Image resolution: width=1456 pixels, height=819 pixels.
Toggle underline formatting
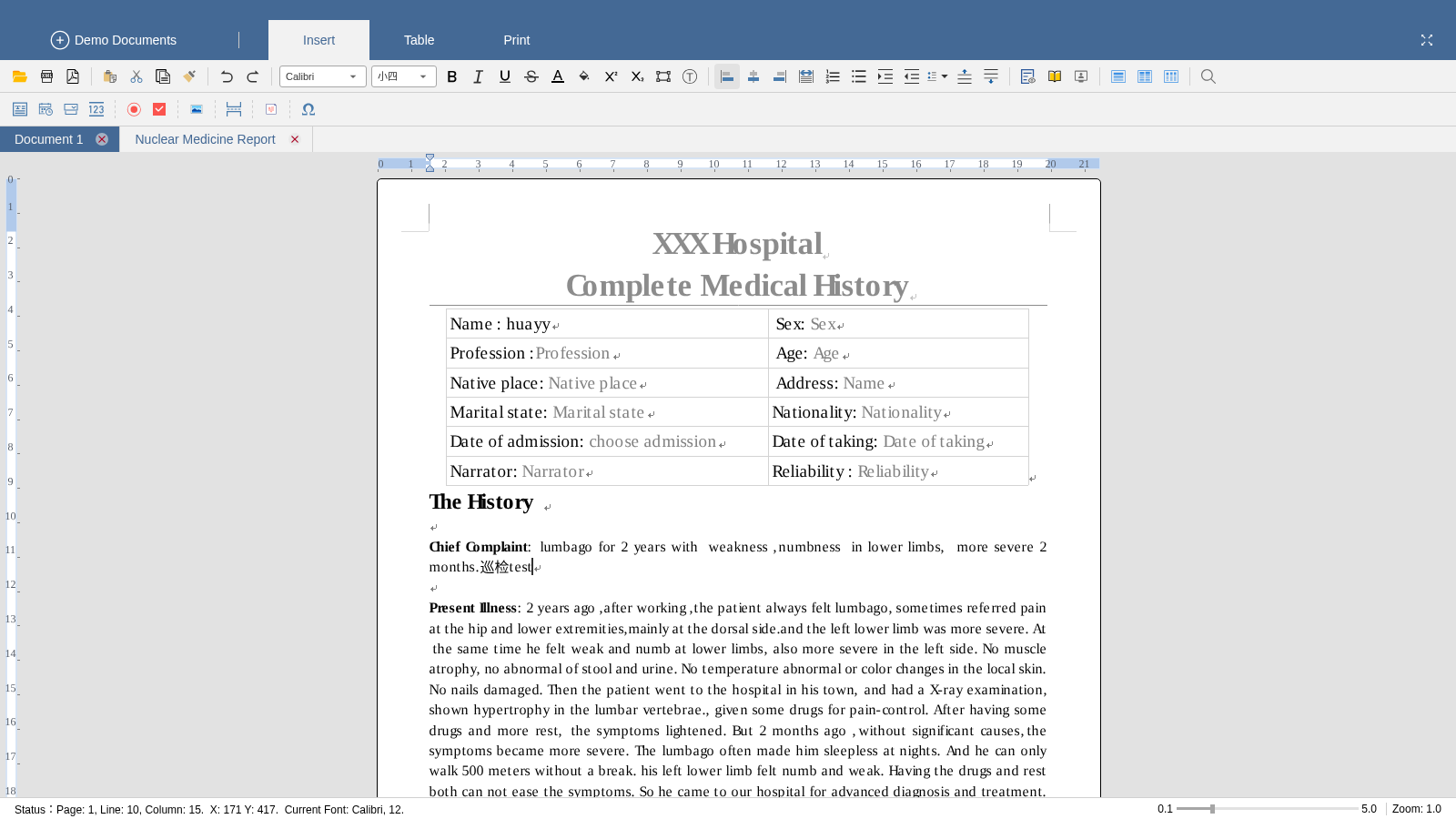[x=505, y=76]
